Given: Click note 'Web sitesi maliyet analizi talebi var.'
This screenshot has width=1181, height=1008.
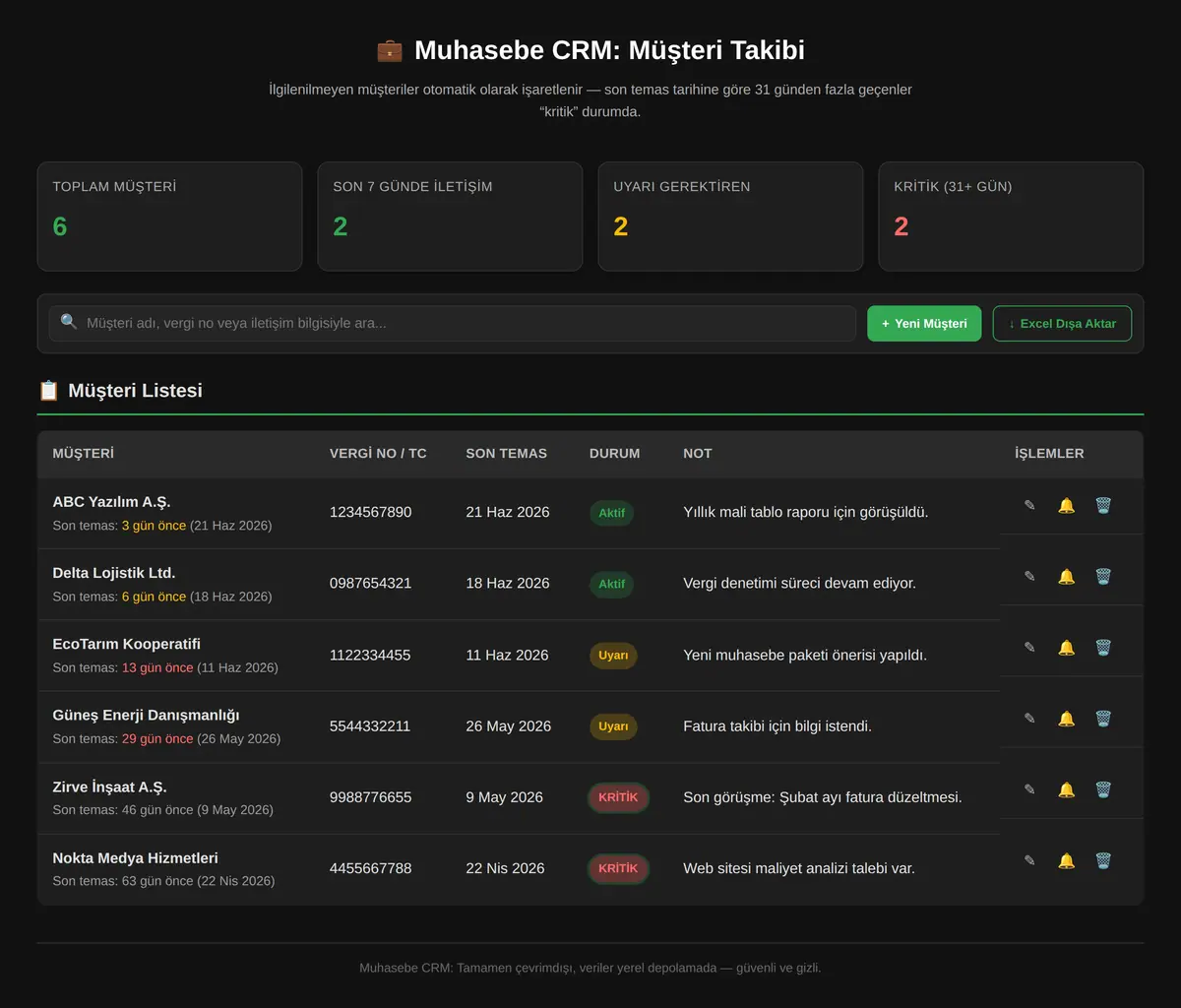Looking at the screenshot, I should (x=799, y=868).
